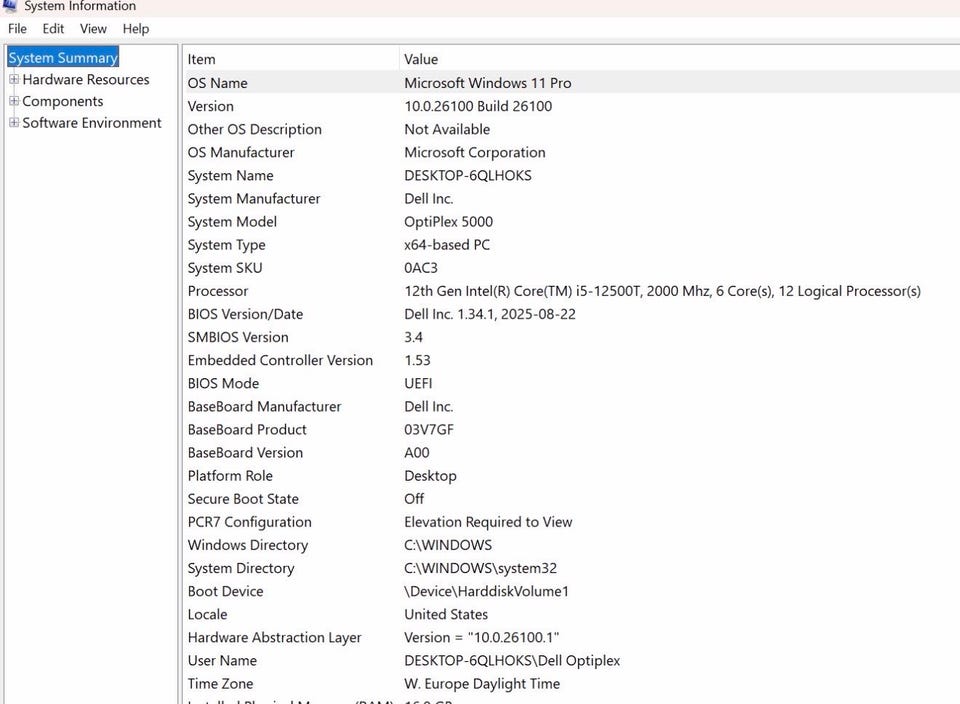The image size is (960, 704).
Task: Select the BIOS Version/Date row
Action: (x=245, y=314)
